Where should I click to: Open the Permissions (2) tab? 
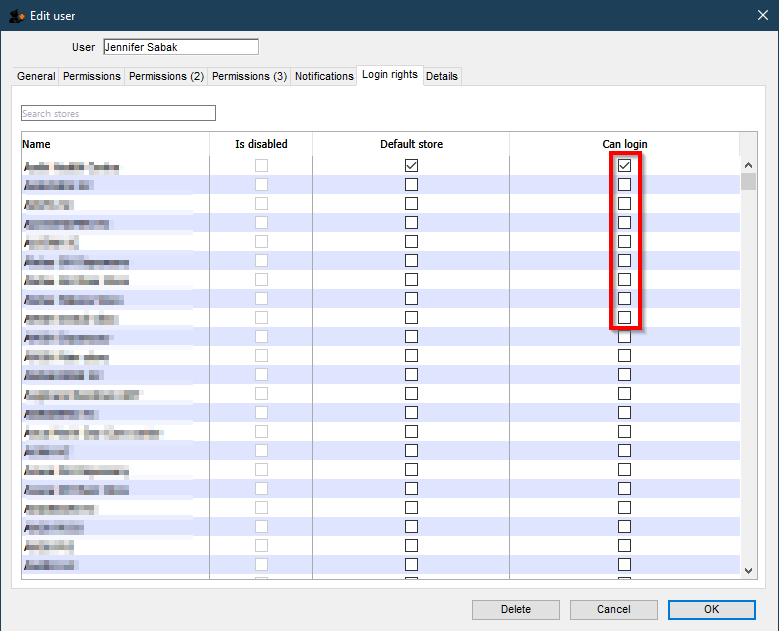[166, 76]
